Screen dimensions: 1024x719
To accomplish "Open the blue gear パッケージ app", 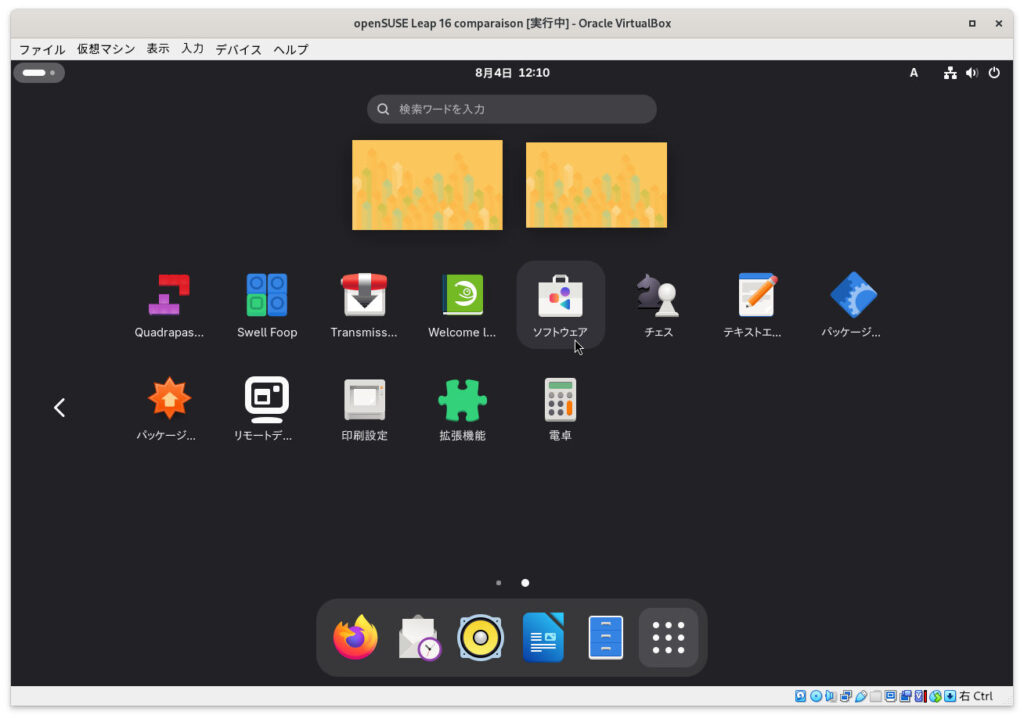I will pyautogui.click(x=851, y=306).
